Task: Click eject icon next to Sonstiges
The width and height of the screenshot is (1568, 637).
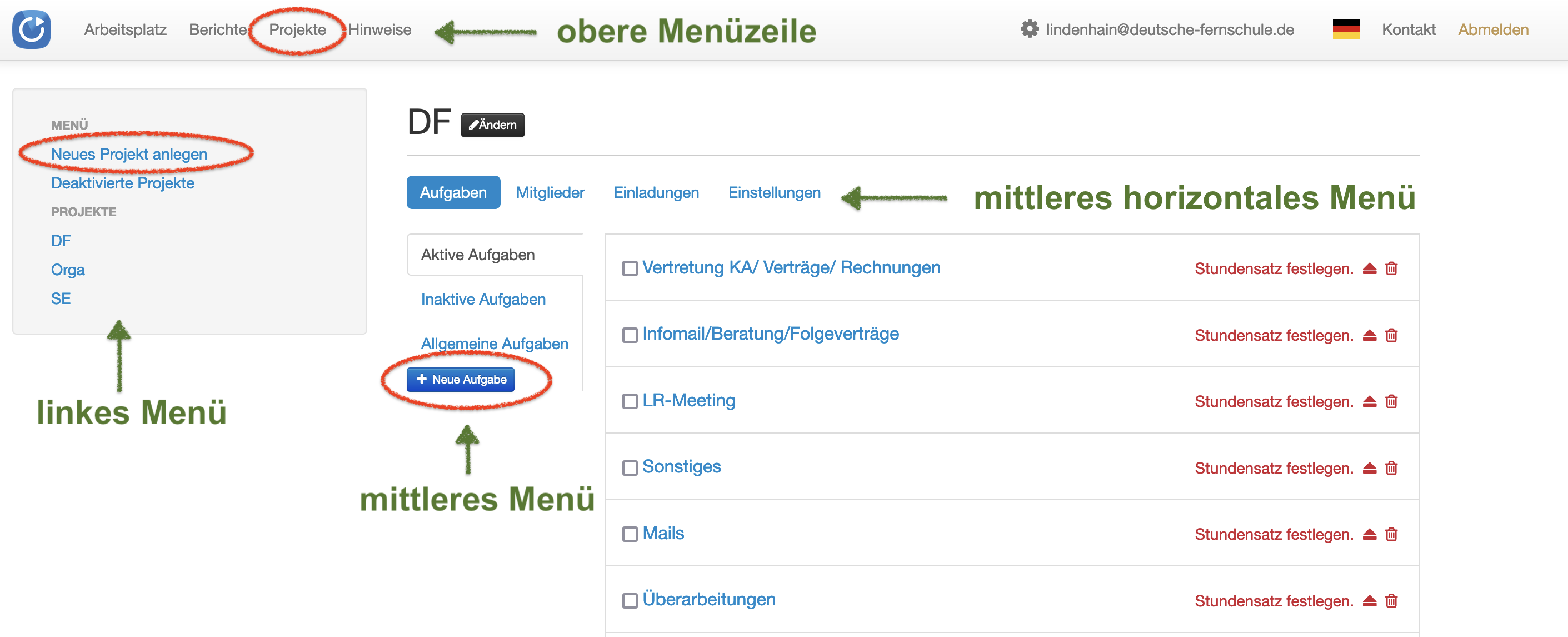Action: 1369,467
